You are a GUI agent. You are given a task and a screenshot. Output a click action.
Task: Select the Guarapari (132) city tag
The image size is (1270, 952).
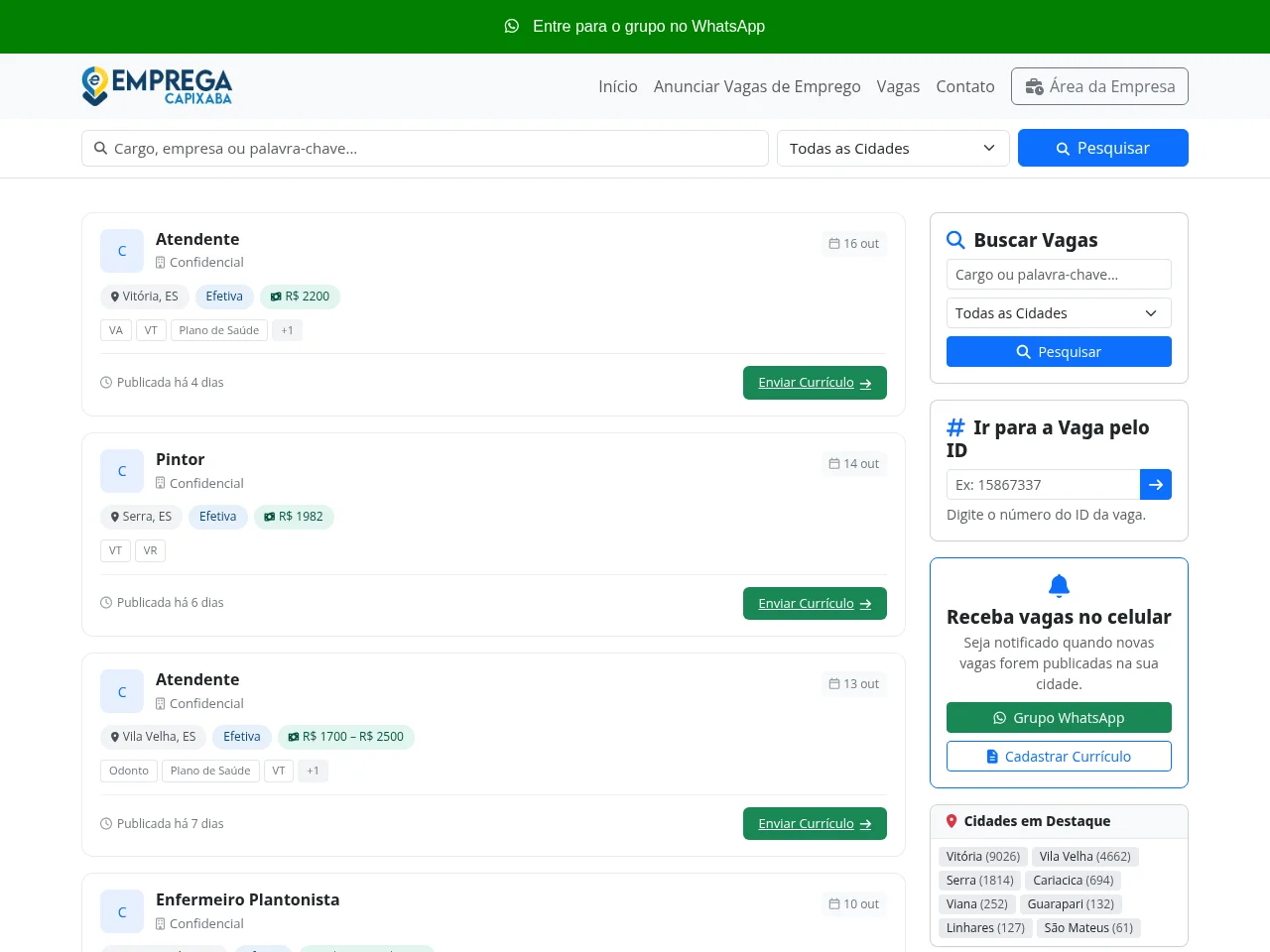click(x=1071, y=904)
